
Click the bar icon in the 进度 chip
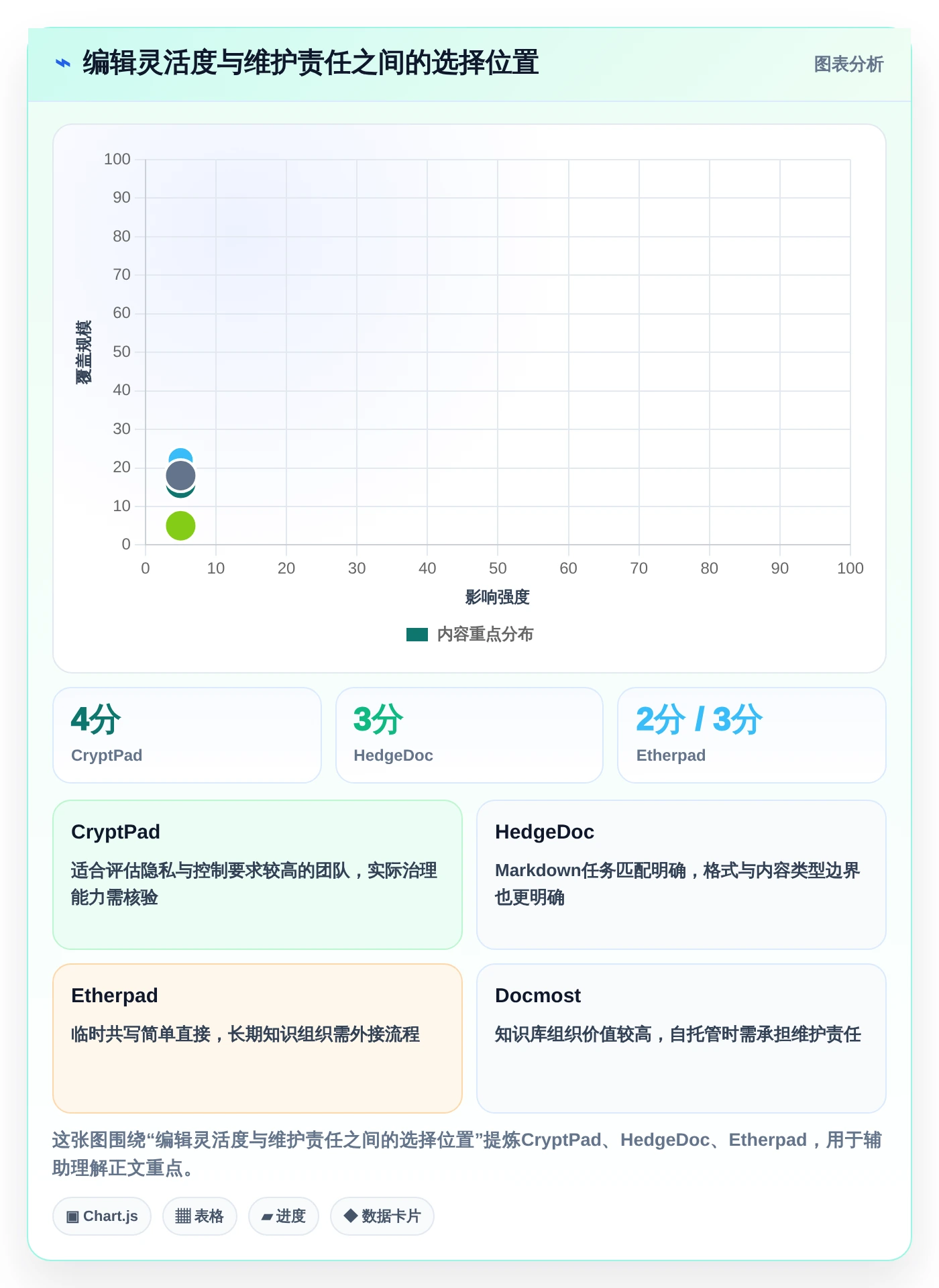pos(267,1217)
